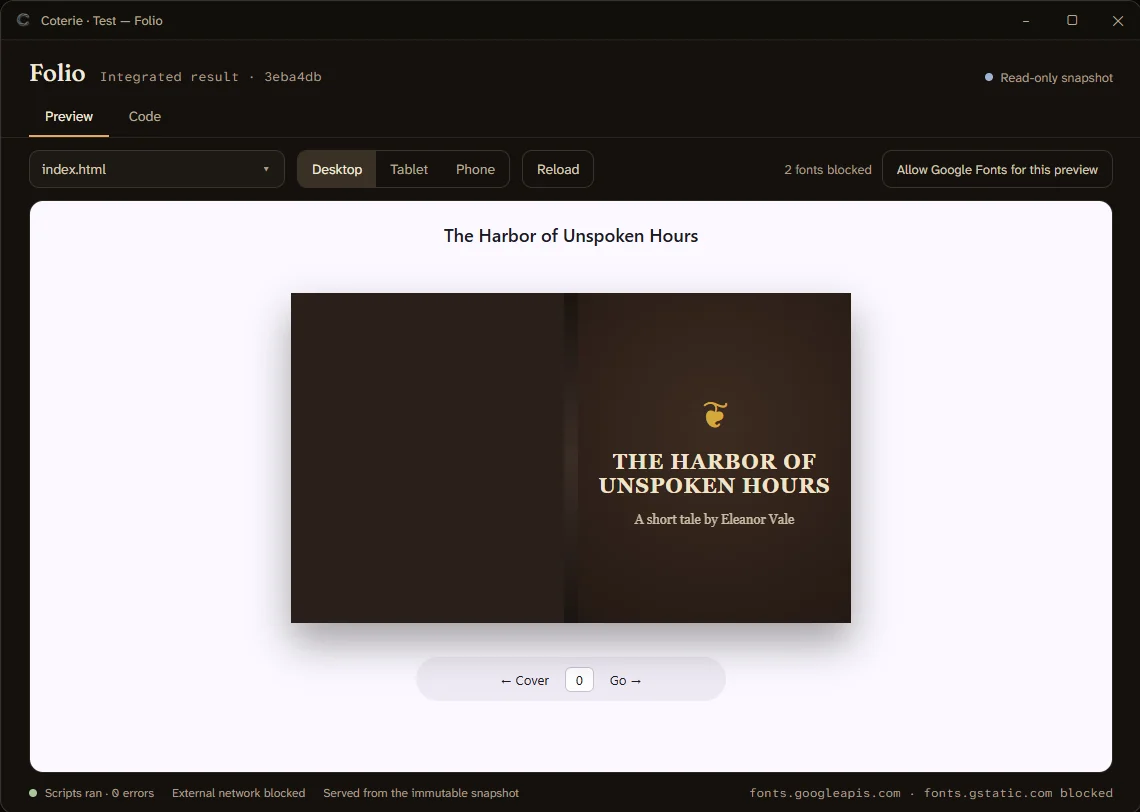Click the 'Scripts ran · 0 errors' status
The image size is (1140, 812).
92,793
